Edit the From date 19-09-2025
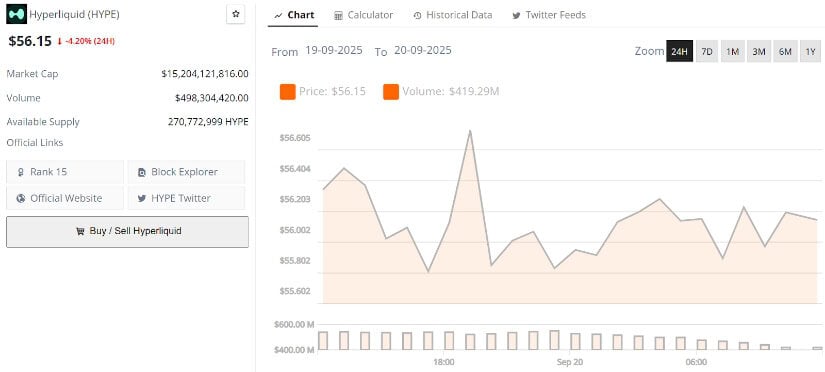The height and width of the screenshot is (372, 825). (334, 51)
